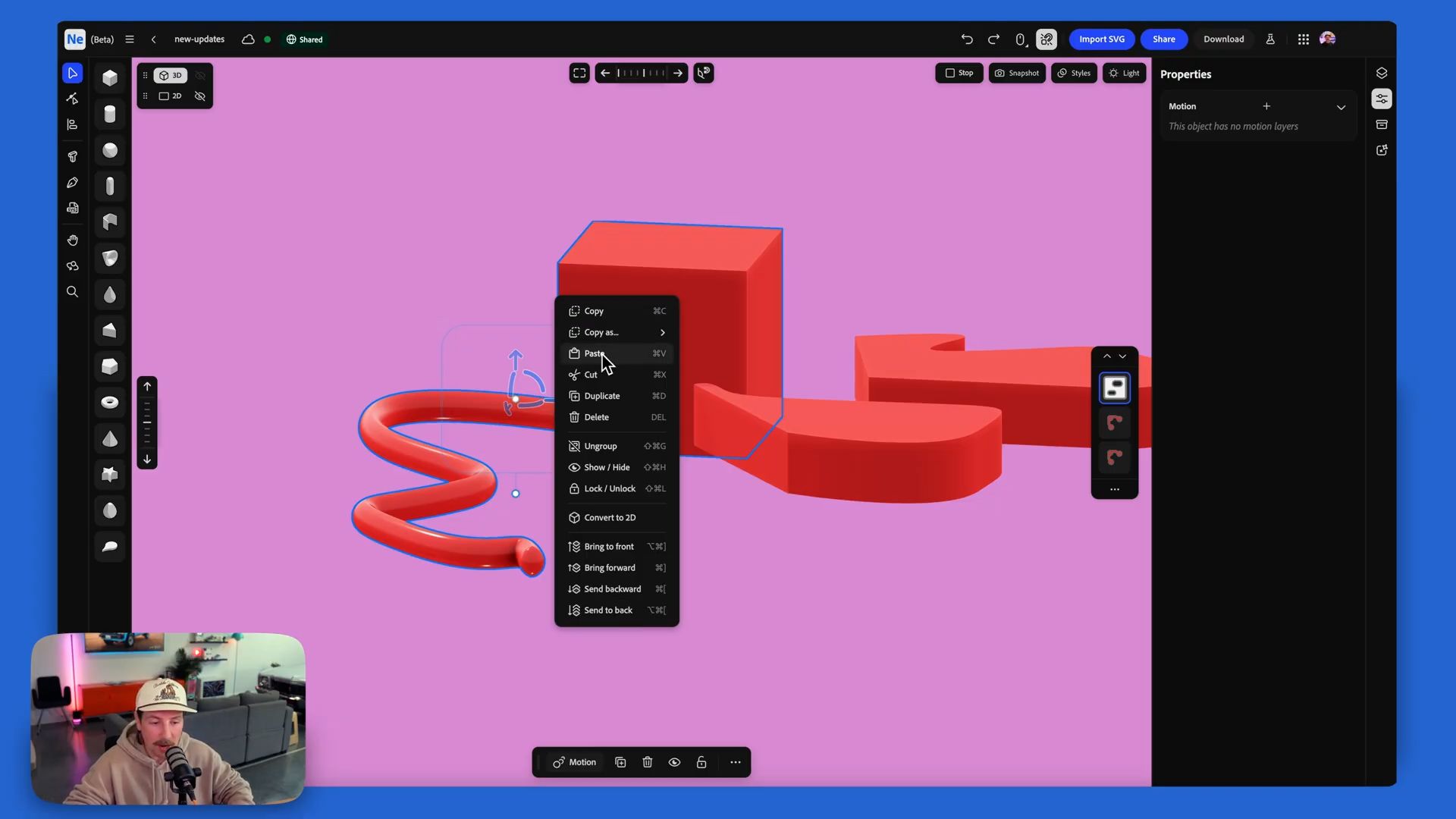
Task: Click trash icon in bottom toolbar
Action: point(648,762)
